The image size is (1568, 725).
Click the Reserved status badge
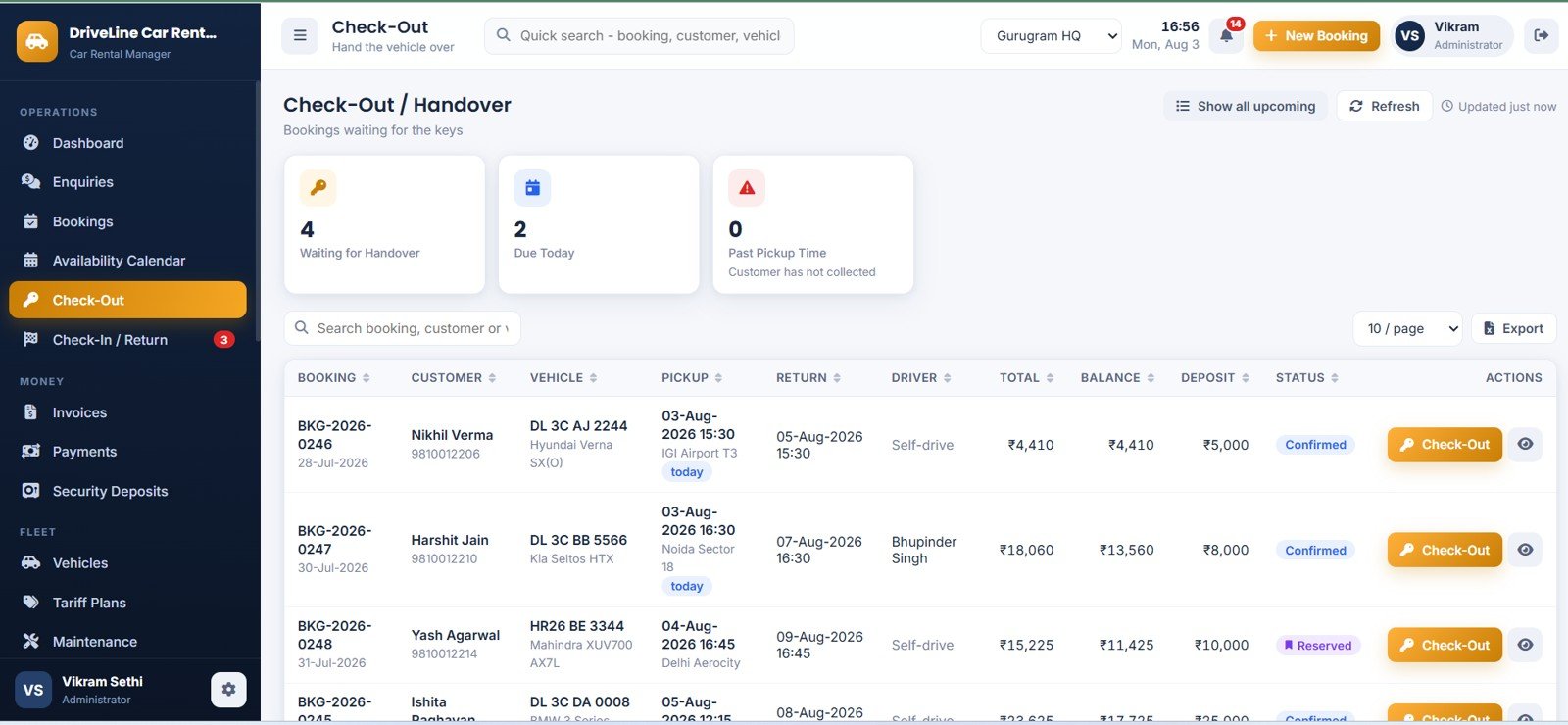click(1317, 646)
